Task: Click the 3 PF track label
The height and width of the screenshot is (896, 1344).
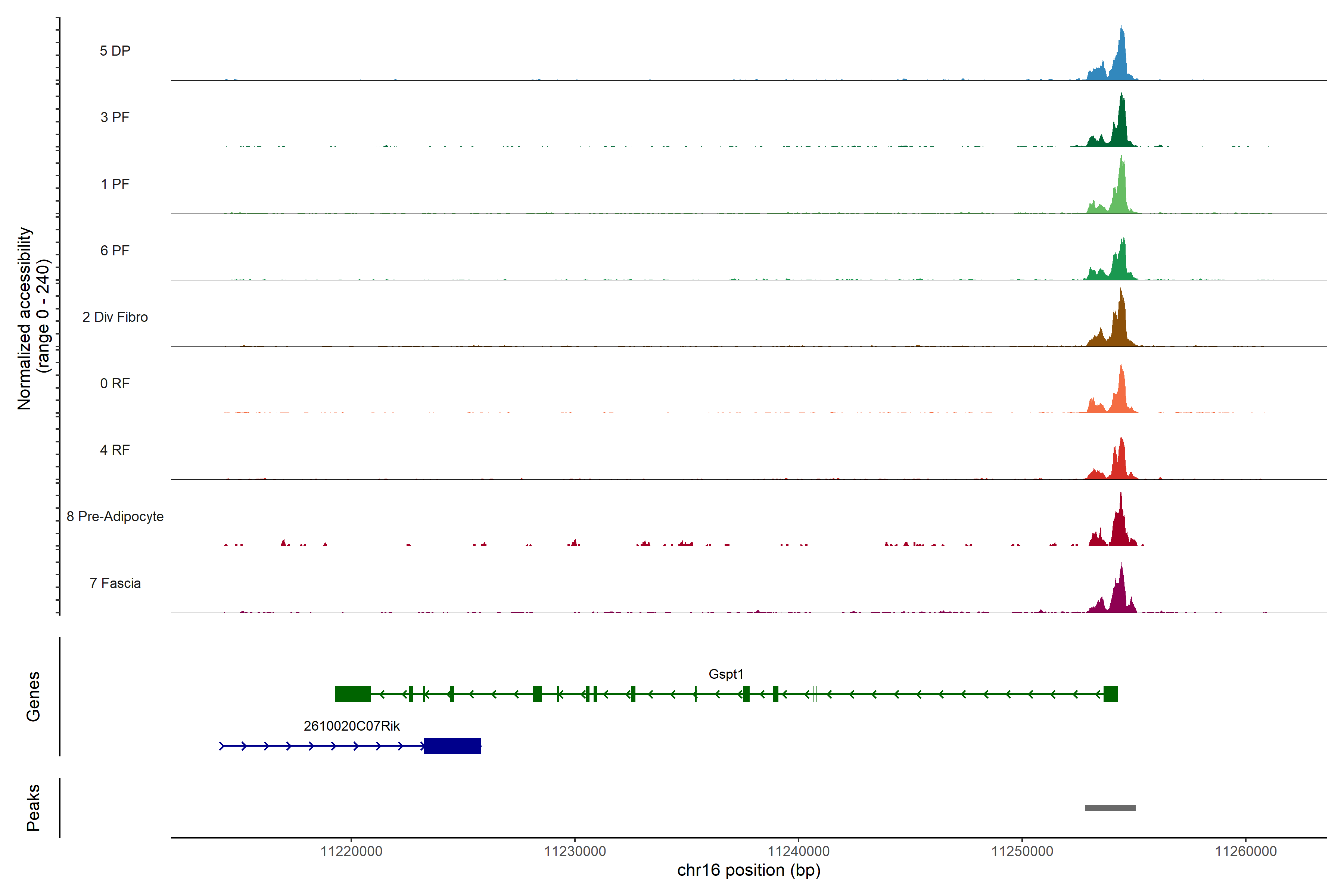Action: pos(115,117)
